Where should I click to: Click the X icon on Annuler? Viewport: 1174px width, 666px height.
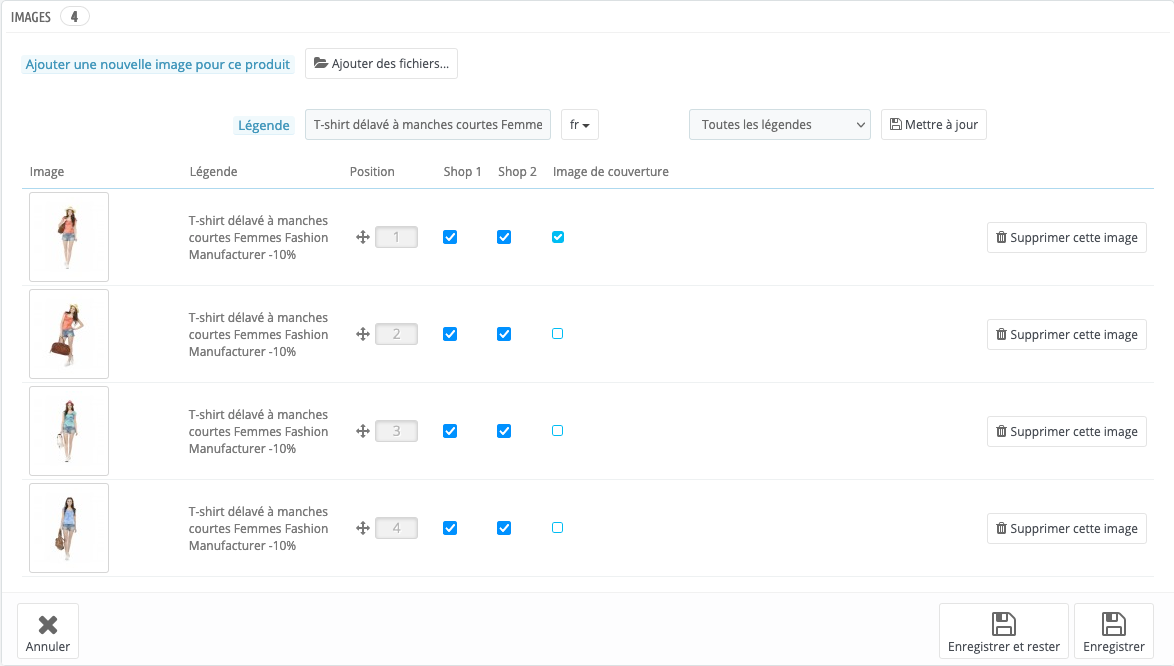point(48,625)
